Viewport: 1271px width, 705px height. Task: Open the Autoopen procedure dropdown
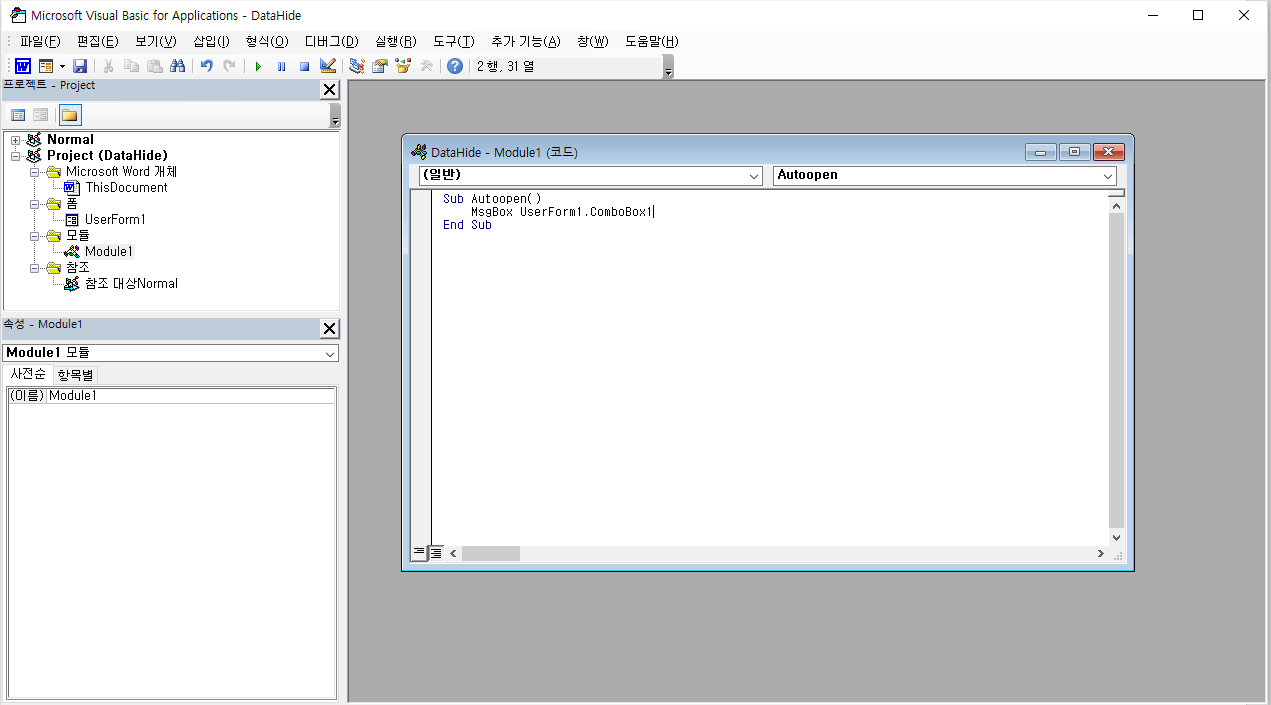(x=1108, y=176)
